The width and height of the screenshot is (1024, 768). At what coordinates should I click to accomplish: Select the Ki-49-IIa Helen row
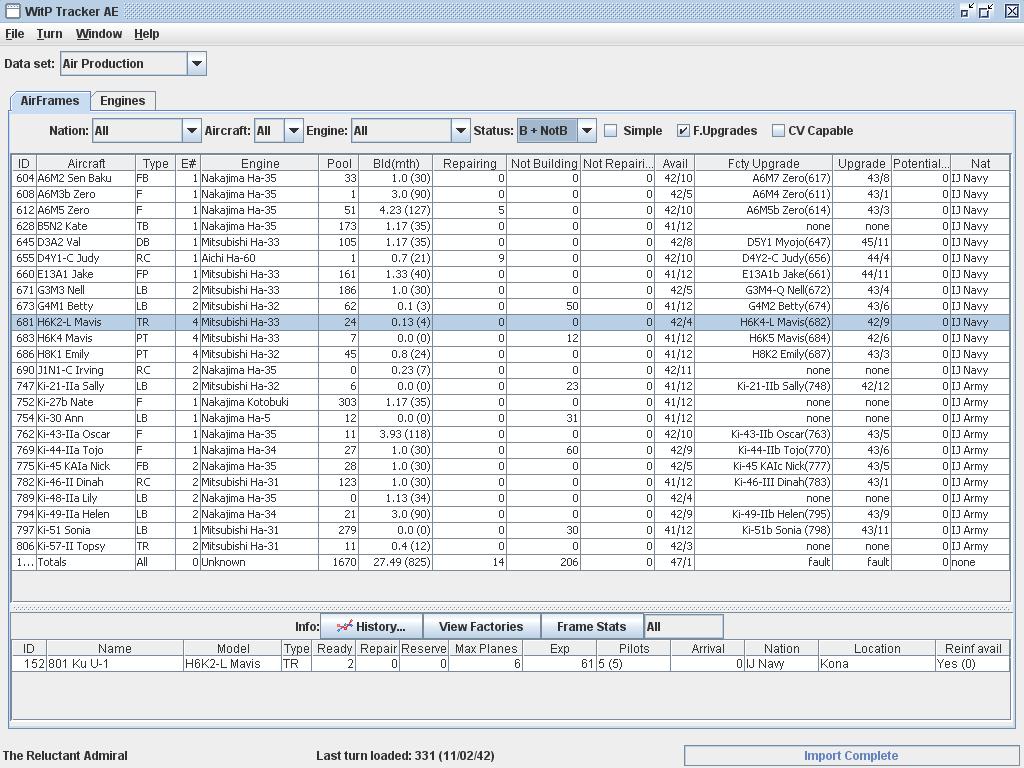(511, 514)
